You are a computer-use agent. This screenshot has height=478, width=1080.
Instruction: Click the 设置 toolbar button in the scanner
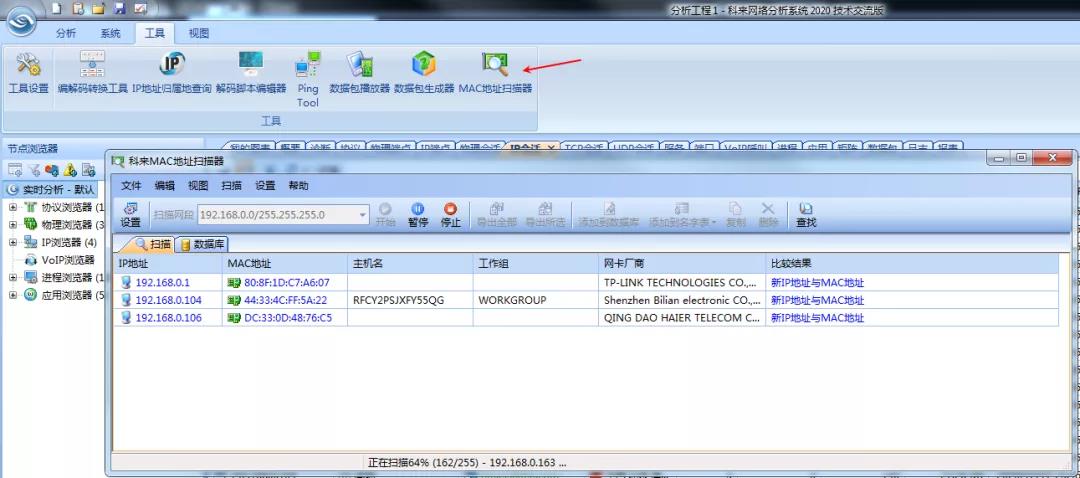(x=130, y=215)
